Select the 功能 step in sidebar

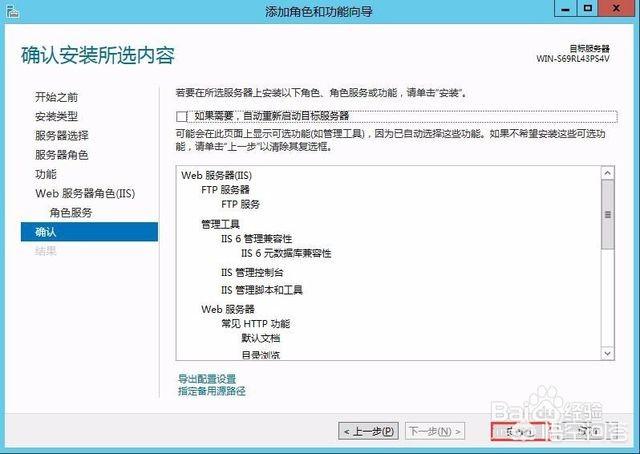point(46,174)
